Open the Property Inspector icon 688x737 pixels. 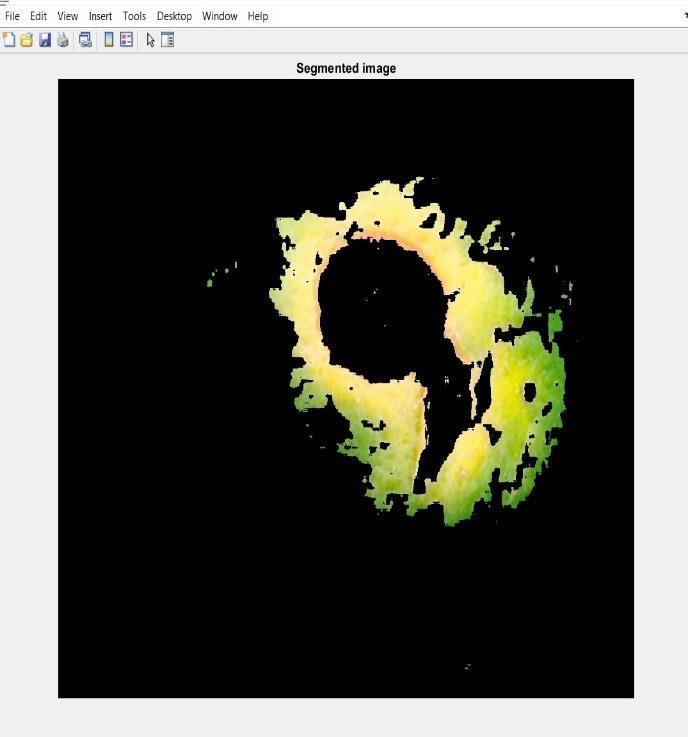click(168, 40)
